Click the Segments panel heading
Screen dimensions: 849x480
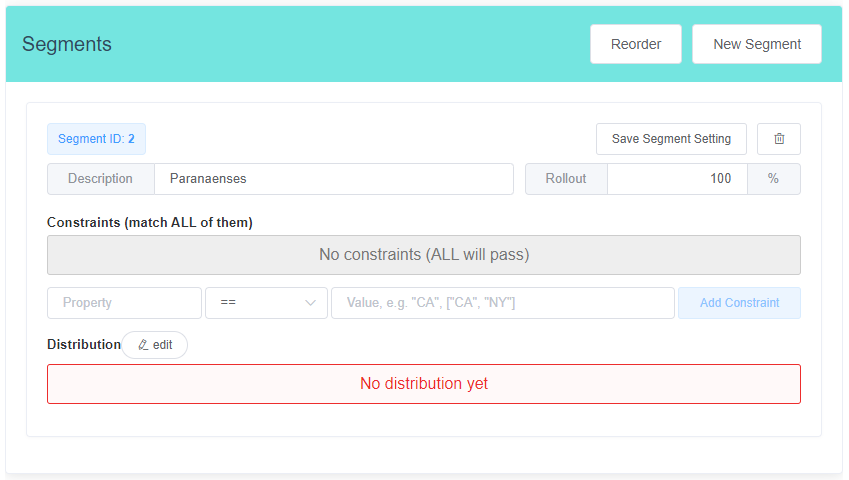(67, 44)
